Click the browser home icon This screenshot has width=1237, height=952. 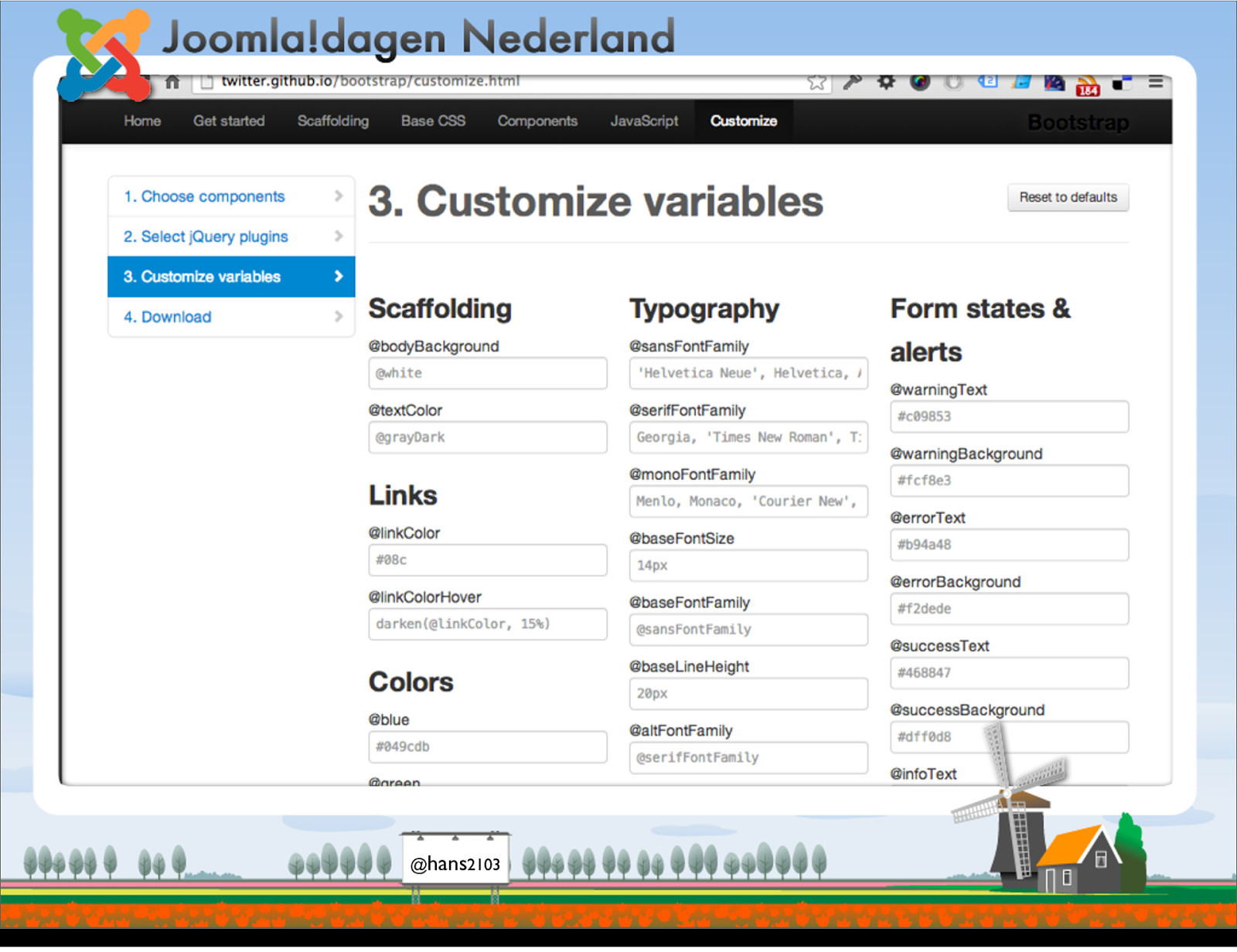coord(172,81)
